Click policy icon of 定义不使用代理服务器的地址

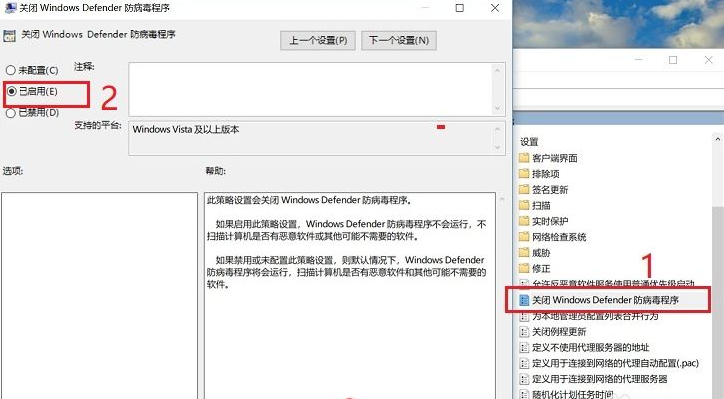524,347
